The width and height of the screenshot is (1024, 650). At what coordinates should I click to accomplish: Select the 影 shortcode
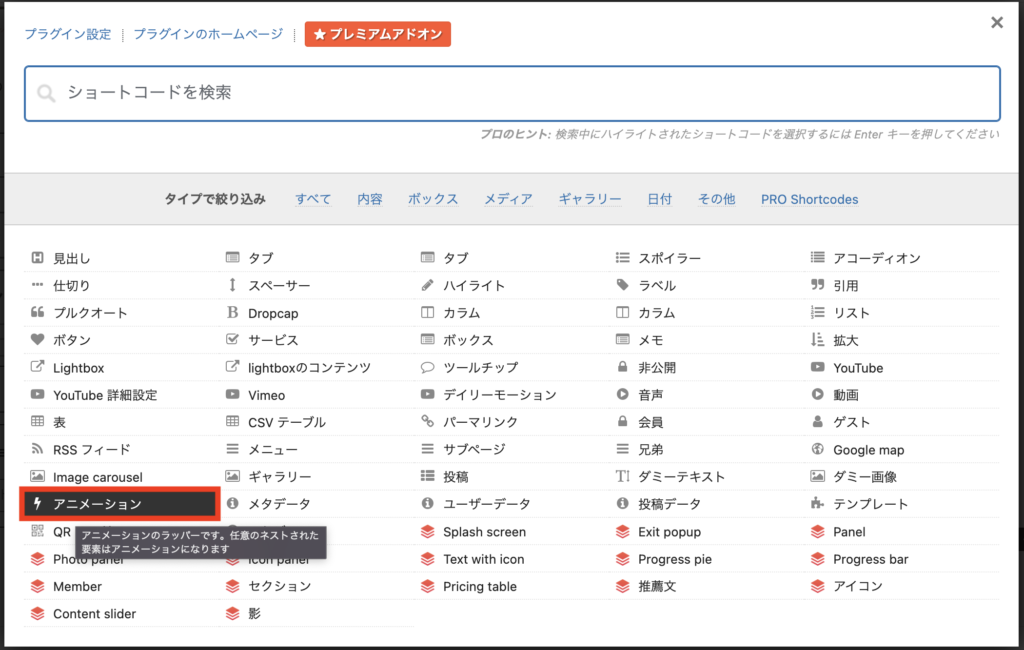[250, 613]
